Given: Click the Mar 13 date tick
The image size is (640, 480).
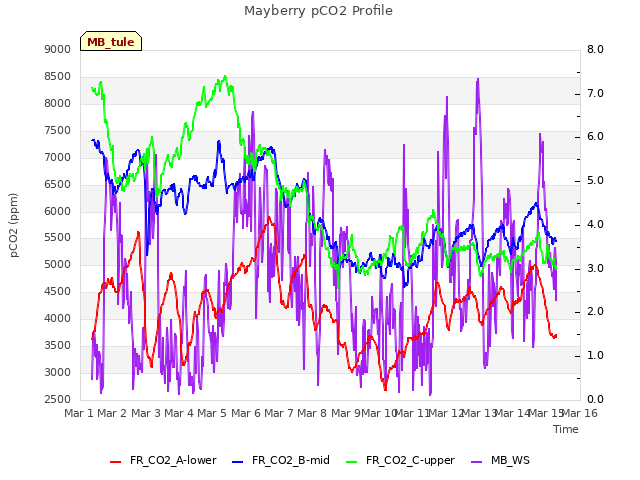Looking at the screenshot, I should (x=478, y=413).
